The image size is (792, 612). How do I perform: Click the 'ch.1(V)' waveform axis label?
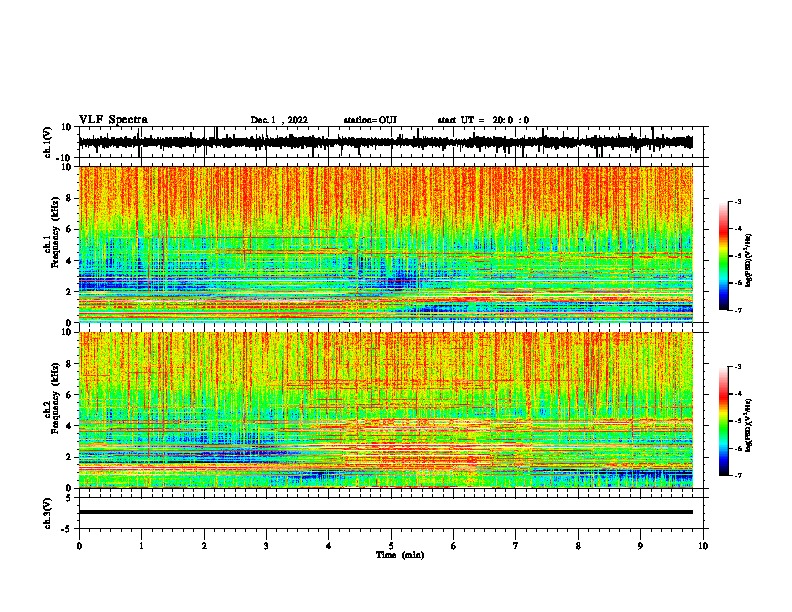pyautogui.click(x=48, y=142)
